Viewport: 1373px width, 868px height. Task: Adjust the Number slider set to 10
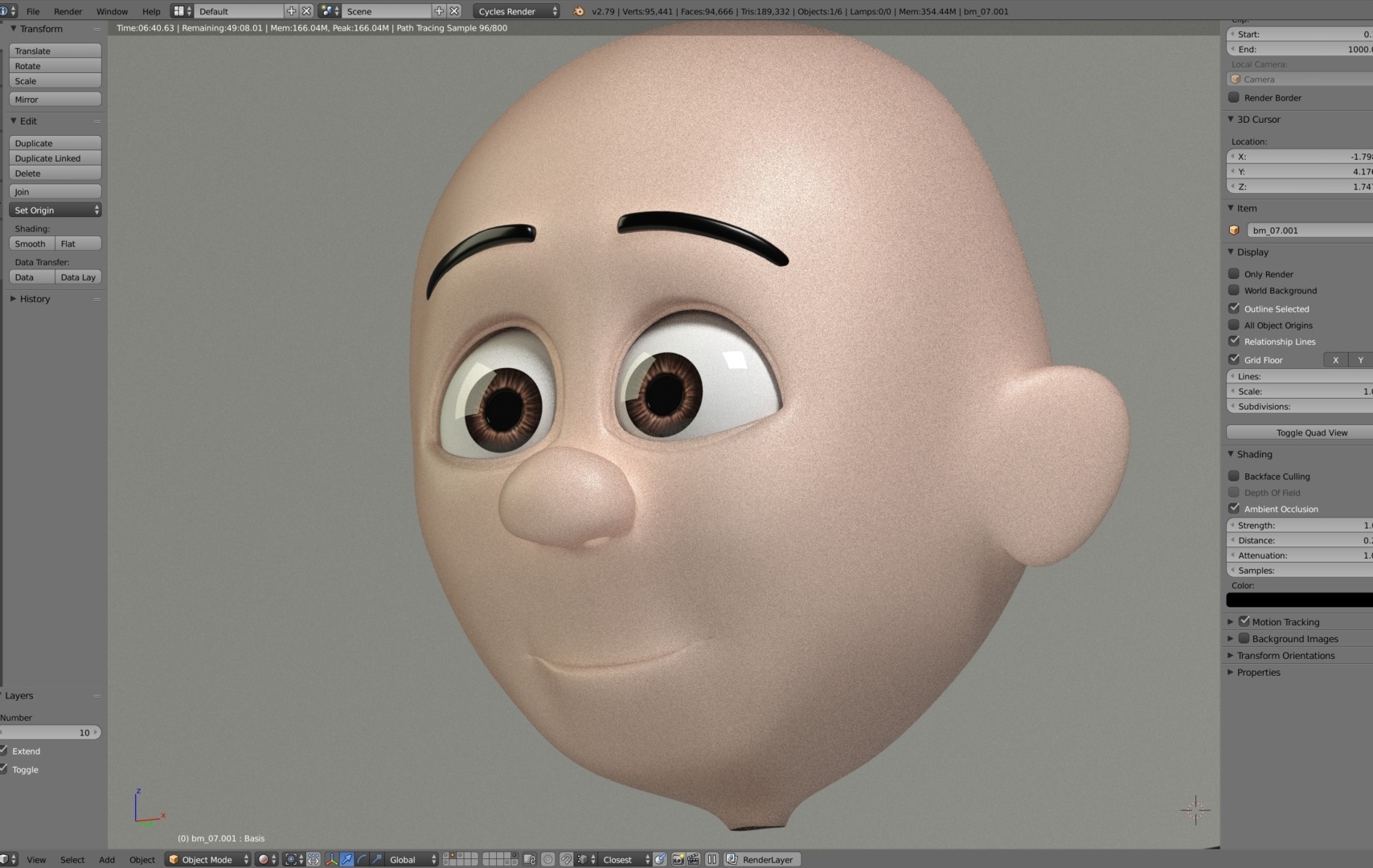pyautogui.click(x=51, y=732)
